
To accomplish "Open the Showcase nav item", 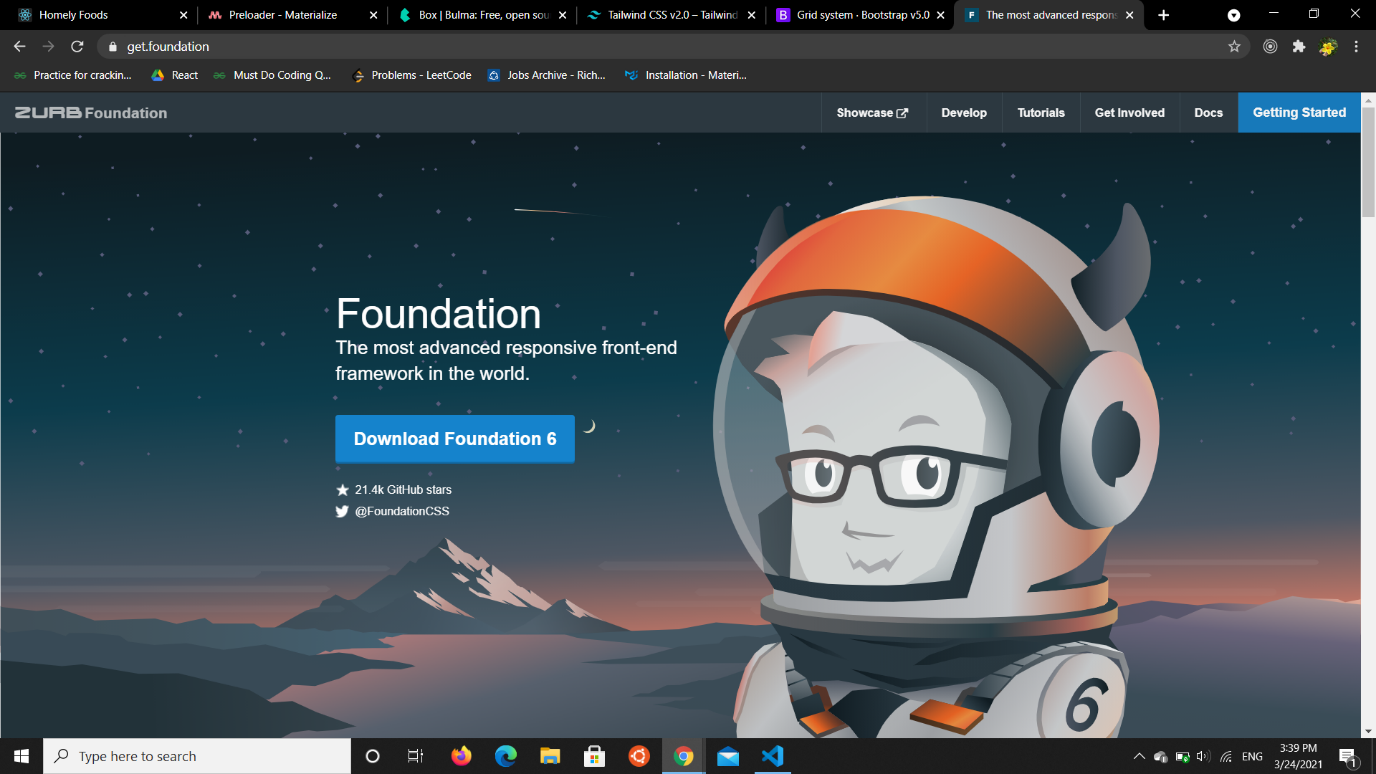I will 872,113.
